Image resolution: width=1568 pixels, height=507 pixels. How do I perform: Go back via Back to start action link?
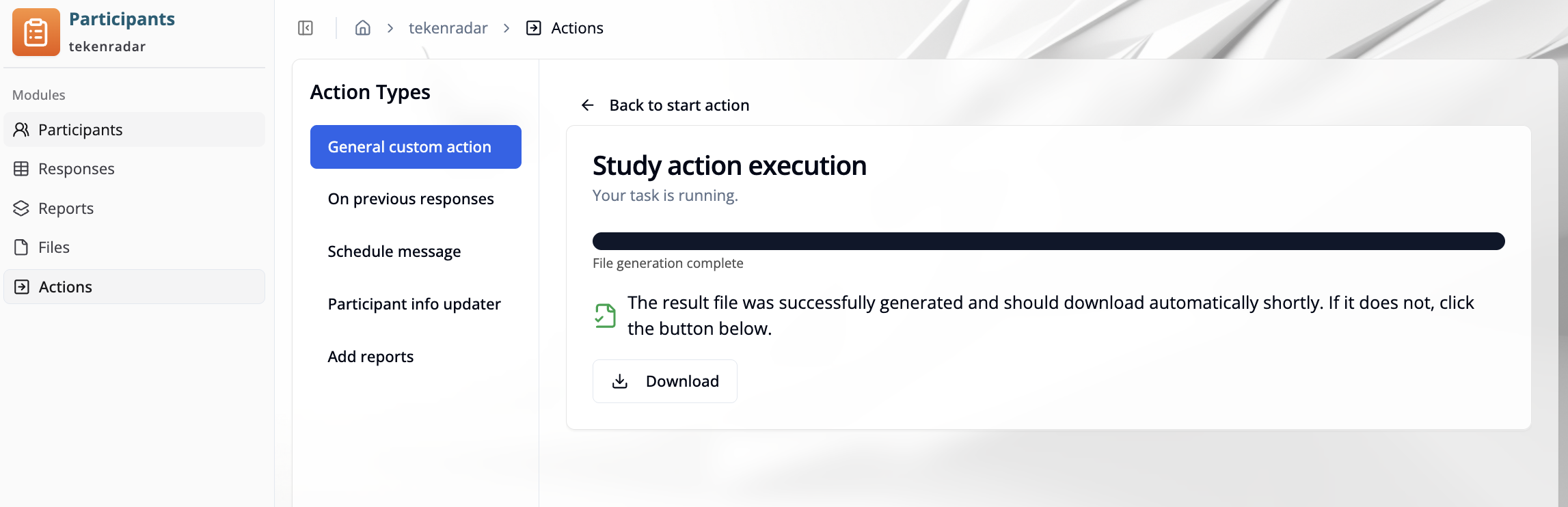(664, 105)
